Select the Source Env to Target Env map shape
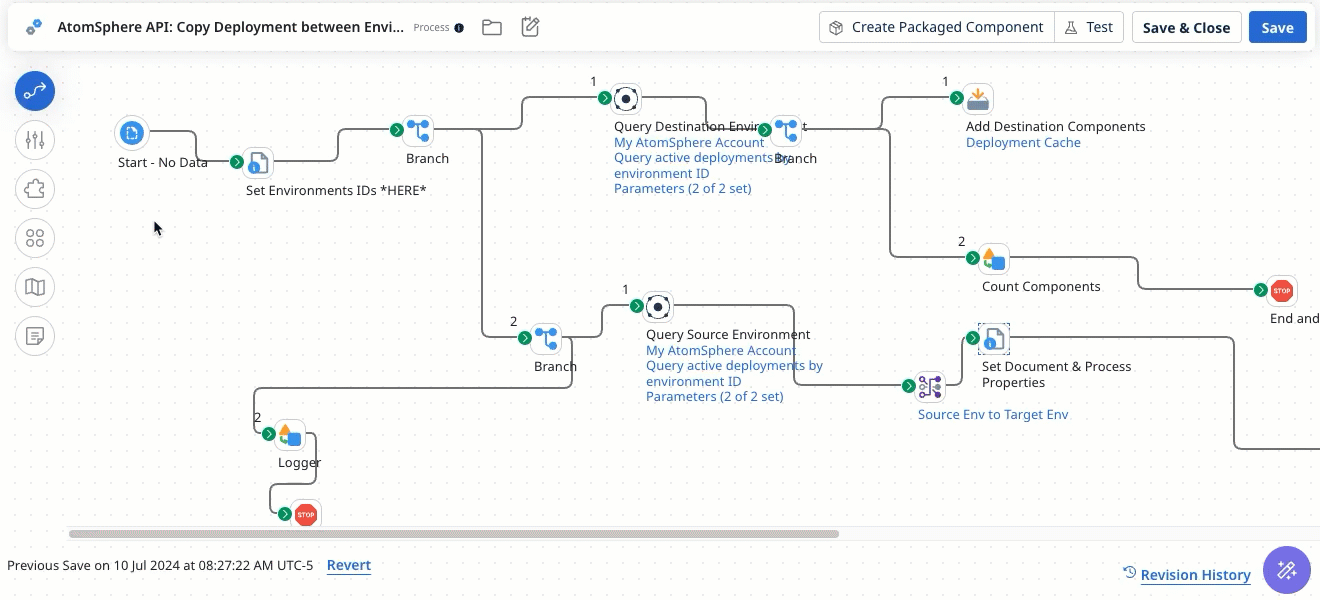This screenshot has height=600, width=1320. pos(930,386)
